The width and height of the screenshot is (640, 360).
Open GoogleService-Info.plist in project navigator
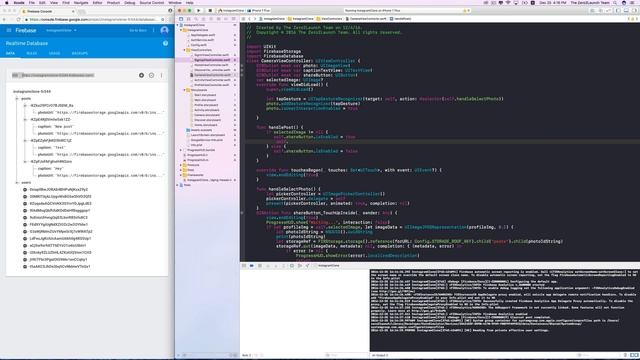[206, 140]
